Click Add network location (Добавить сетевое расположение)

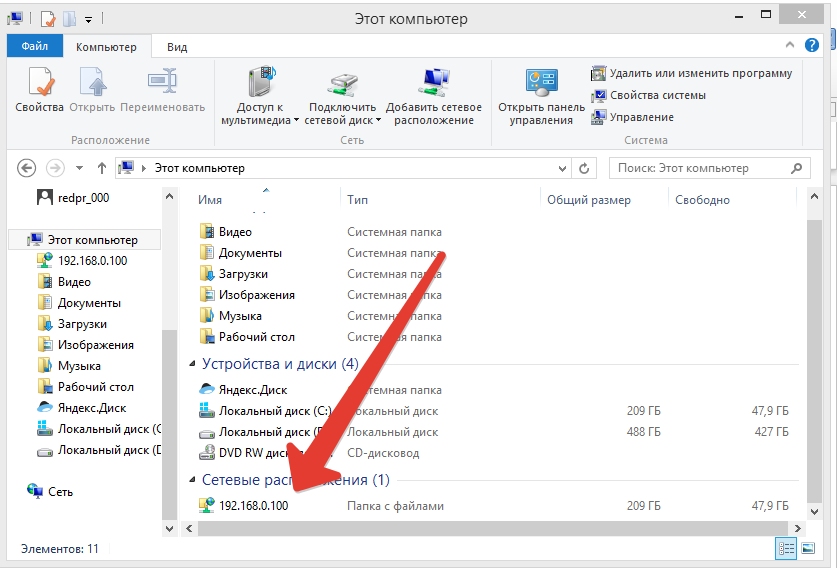(434, 97)
